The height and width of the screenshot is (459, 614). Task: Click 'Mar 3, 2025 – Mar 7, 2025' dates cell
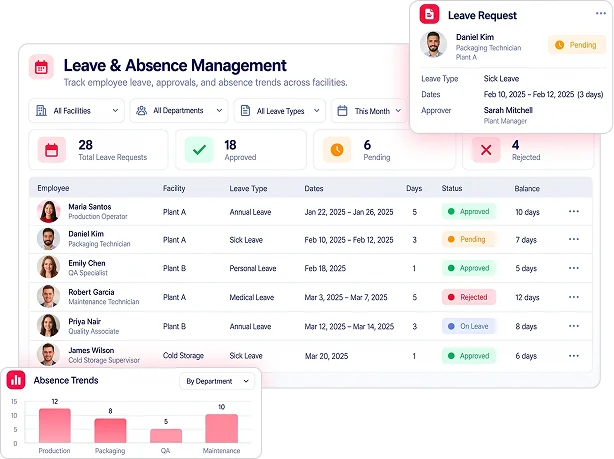coord(346,297)
